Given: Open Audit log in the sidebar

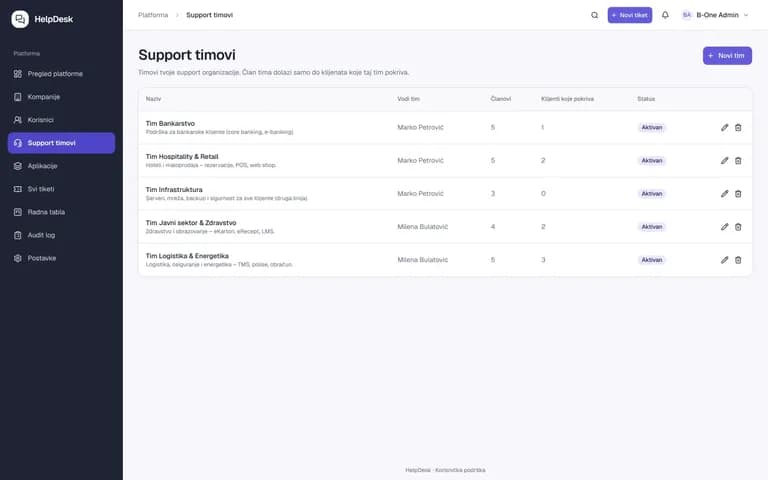Looking at the screenshot, I should 61,235.
